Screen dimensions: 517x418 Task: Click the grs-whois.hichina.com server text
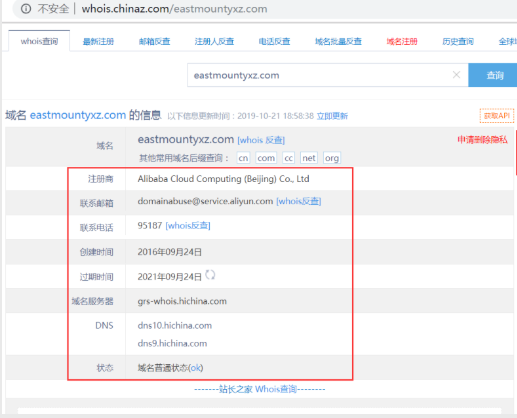pos(182,301)
